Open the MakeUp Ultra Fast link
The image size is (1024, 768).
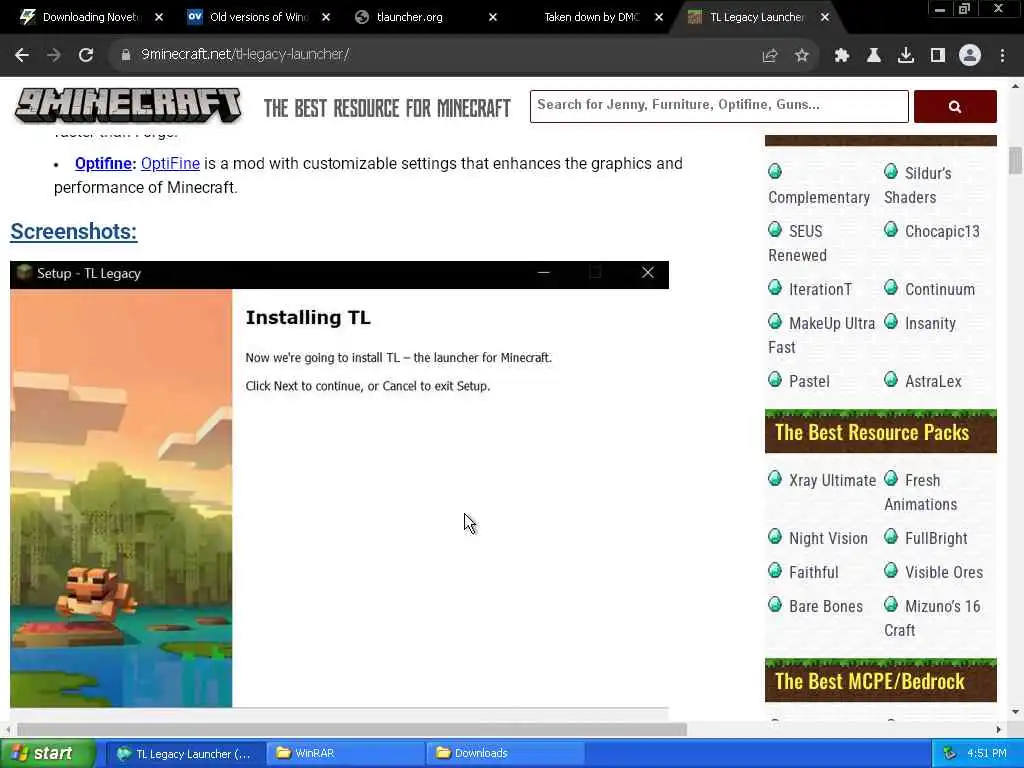coord(822,335)
